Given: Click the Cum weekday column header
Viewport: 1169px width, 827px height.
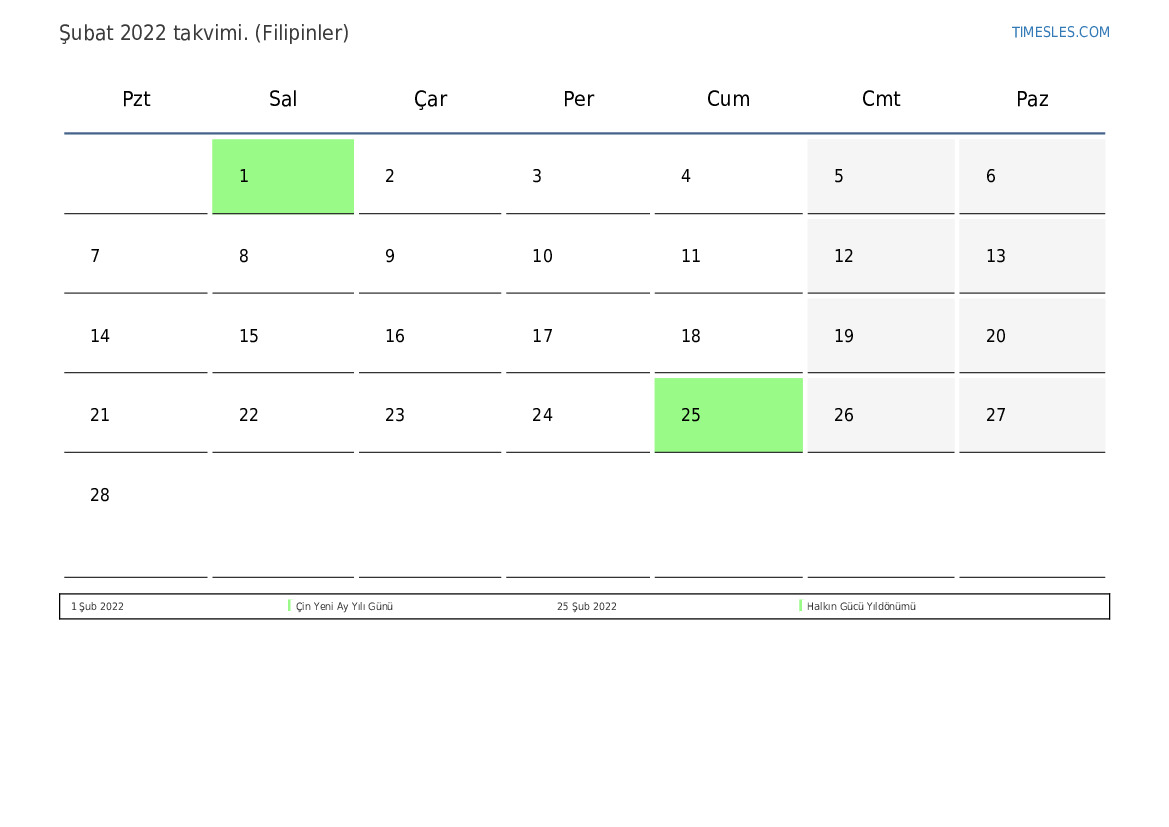Looking at the screenshot, I should coord(728,99).
